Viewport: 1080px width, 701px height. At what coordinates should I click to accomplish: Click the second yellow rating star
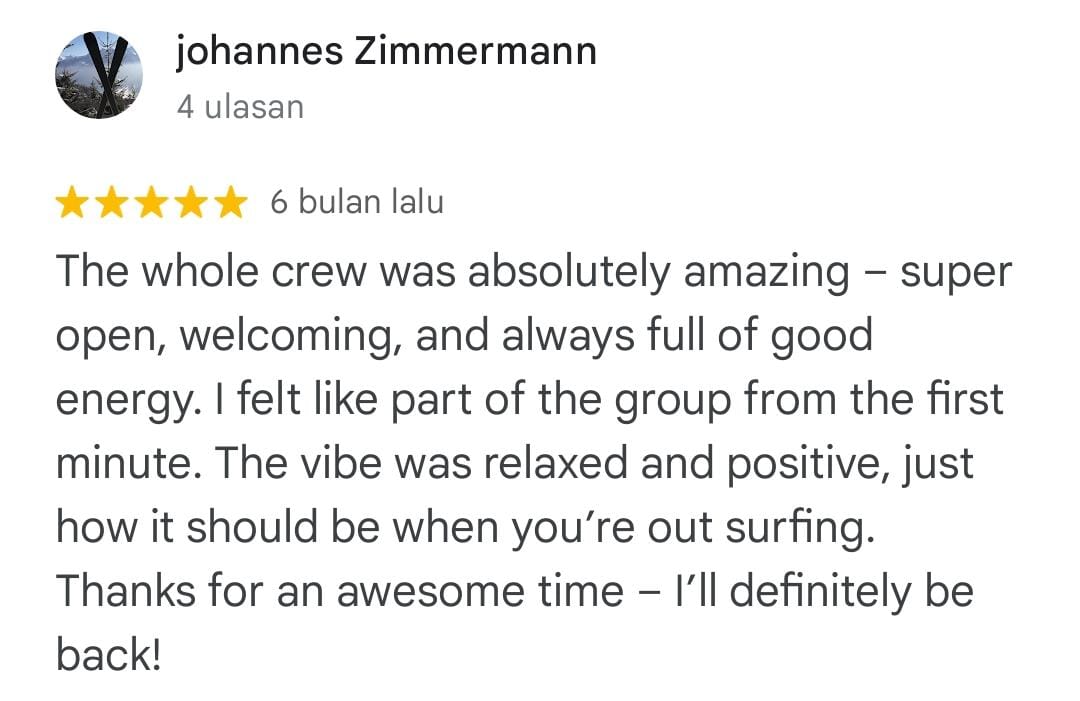(111, 204)
